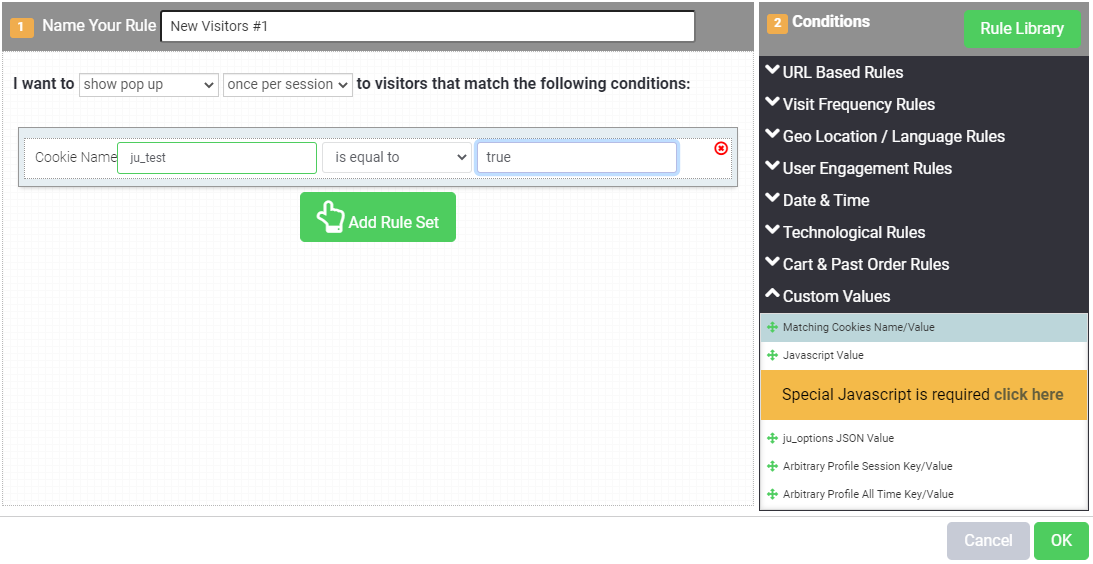1093x564 pixels.
Task: Expand the Cart & Past Order Rules section
Action: pyautogui.click(x=865, y=264)
